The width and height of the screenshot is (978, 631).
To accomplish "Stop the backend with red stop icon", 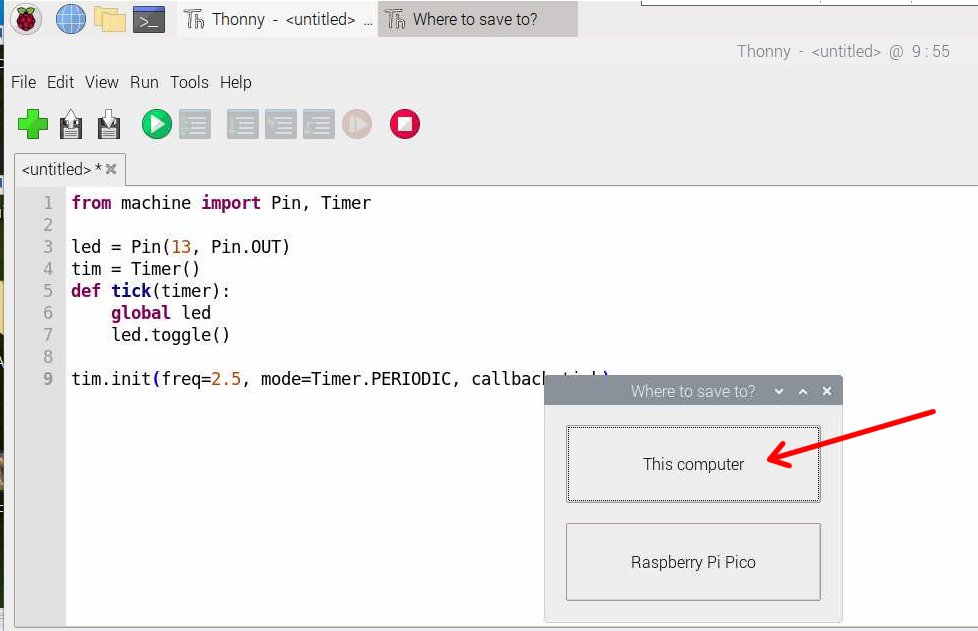I will click(x=405, y=124).
